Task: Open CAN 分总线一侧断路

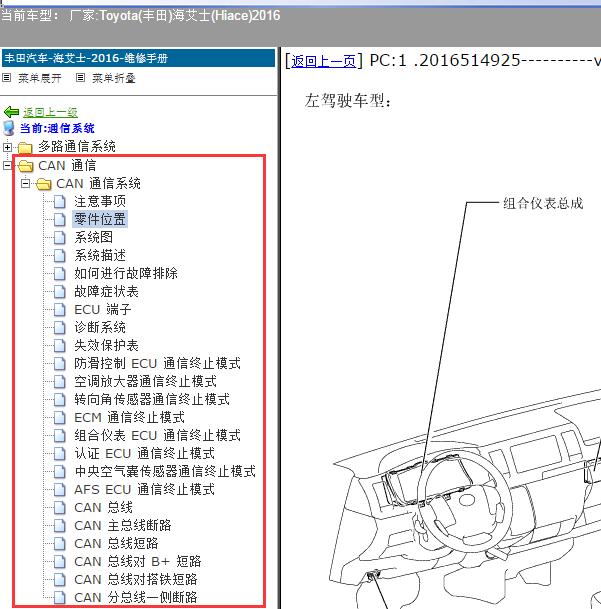Action: coord(136,597)
